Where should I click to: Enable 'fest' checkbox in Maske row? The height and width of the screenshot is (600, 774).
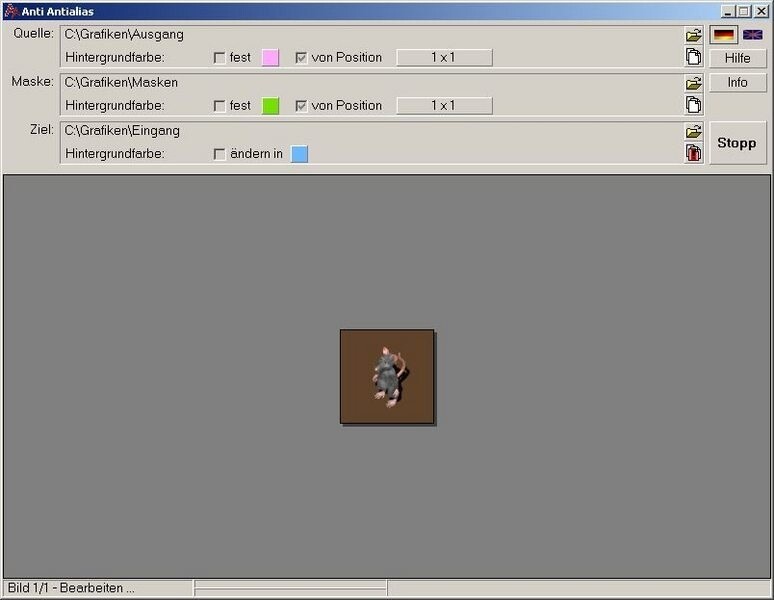coord(220,106)
